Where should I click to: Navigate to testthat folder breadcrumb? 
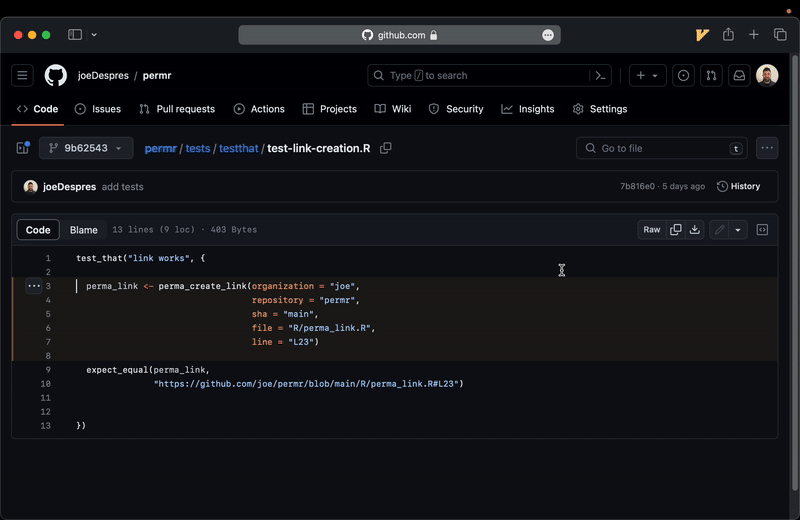(x=239, y=148)
